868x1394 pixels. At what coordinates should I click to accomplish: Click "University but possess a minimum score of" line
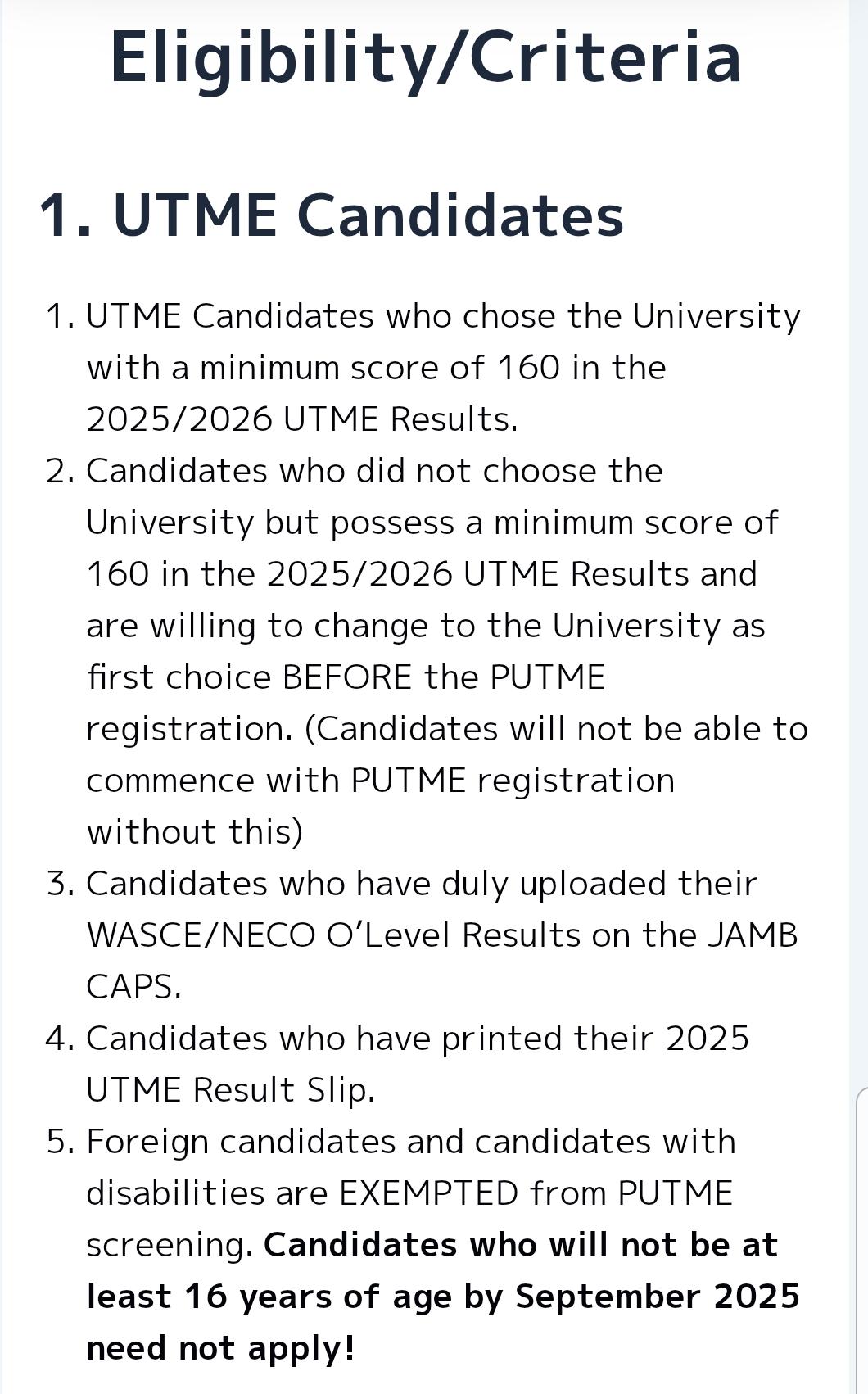[432, 523]
